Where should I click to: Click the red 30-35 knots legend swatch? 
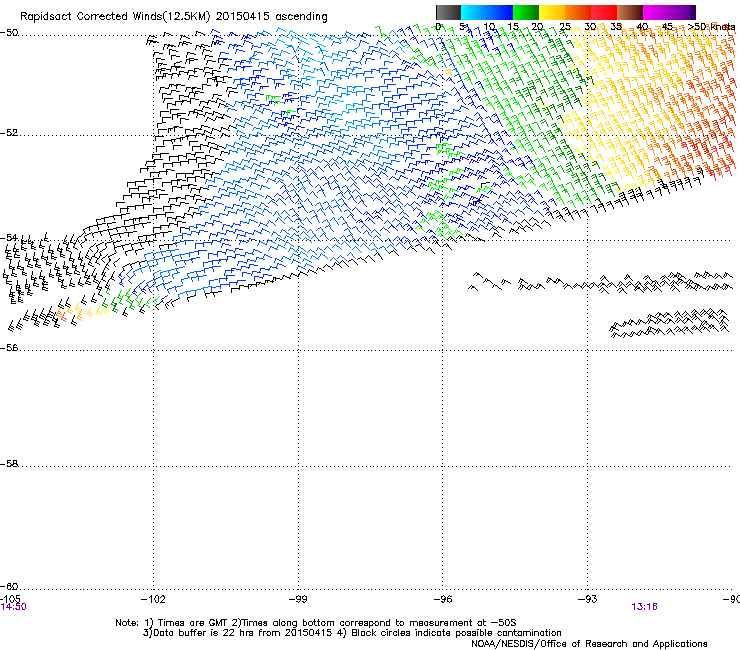[604, 12]
